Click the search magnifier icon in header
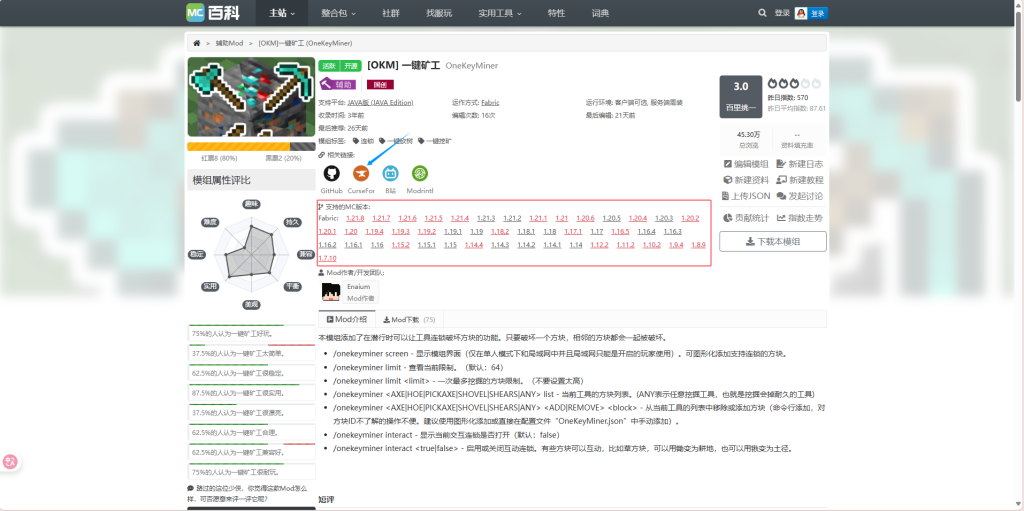Image resolution: width=1024 pixels, height=511 pixels. tap(763, 13)
